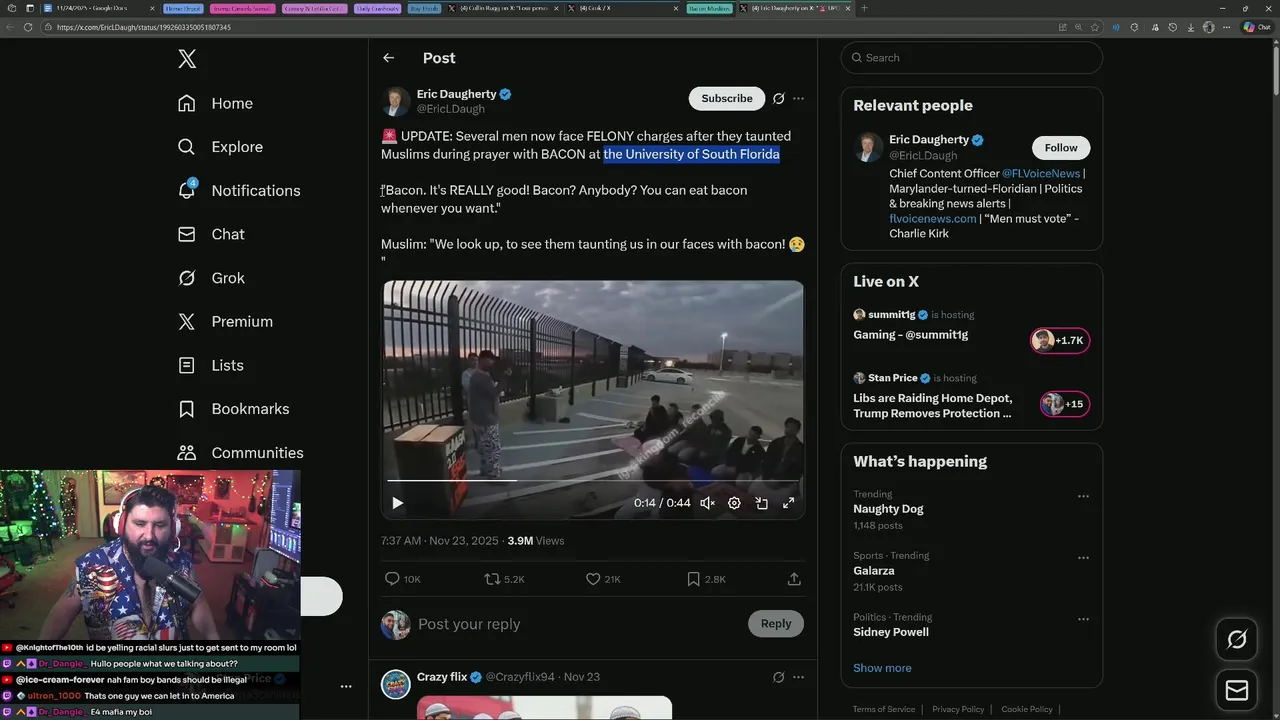
Task: Click the back arrow next to Post
Action: pyautogui.click(x=388, y=58)
